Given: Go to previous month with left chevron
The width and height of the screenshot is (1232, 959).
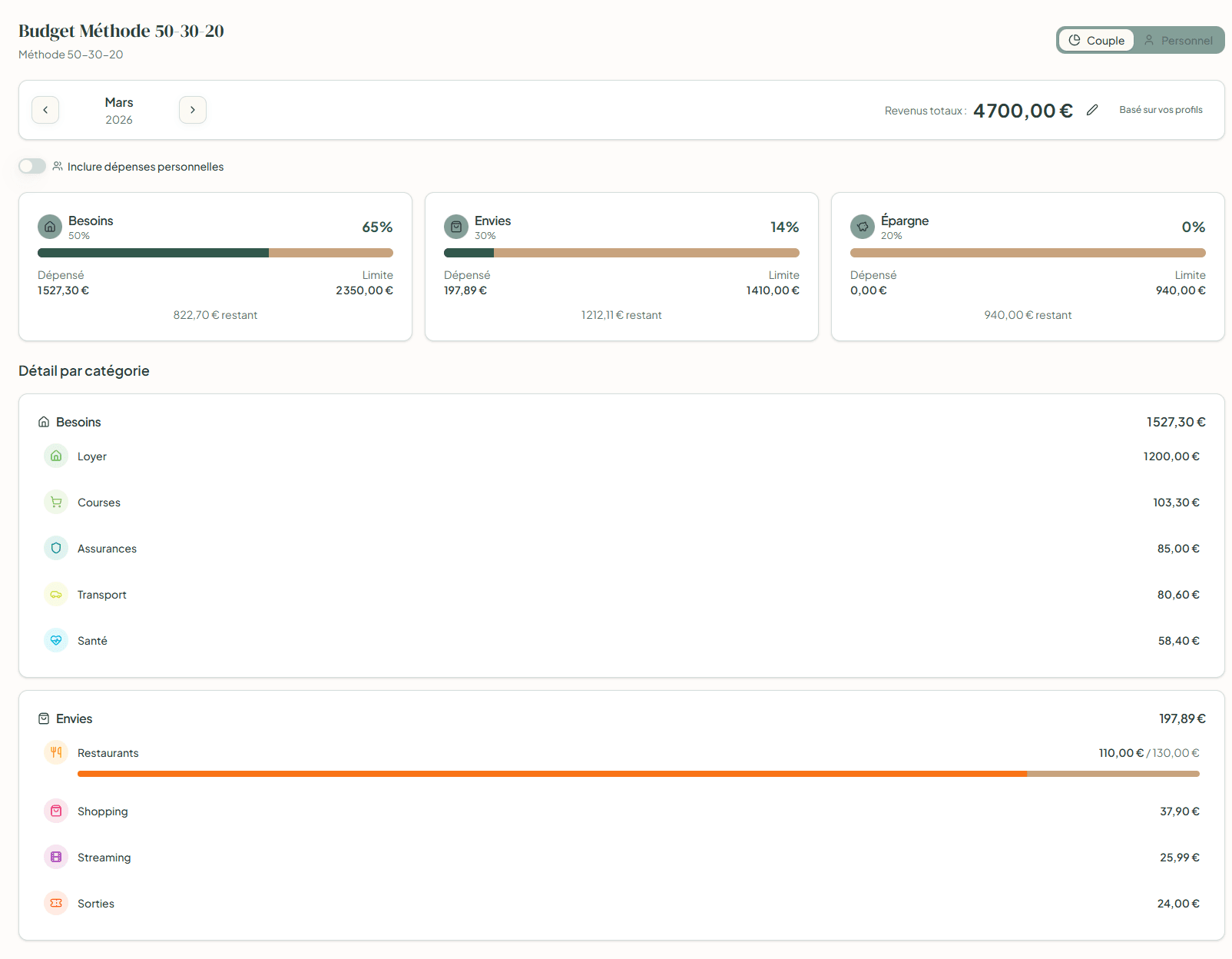Looking at the screenshot, I should point(45,110).
